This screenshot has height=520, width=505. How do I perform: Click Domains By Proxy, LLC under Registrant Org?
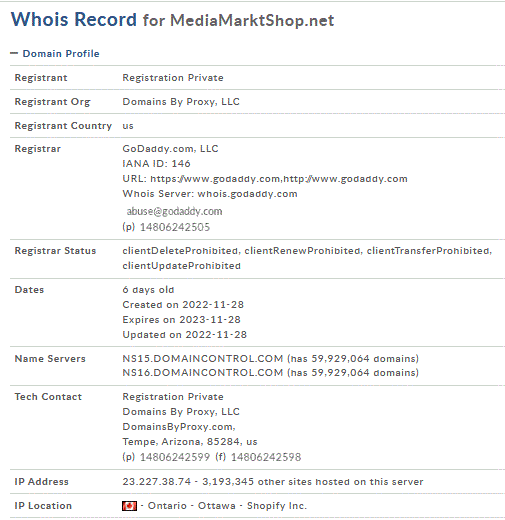[x=181, y=102]
